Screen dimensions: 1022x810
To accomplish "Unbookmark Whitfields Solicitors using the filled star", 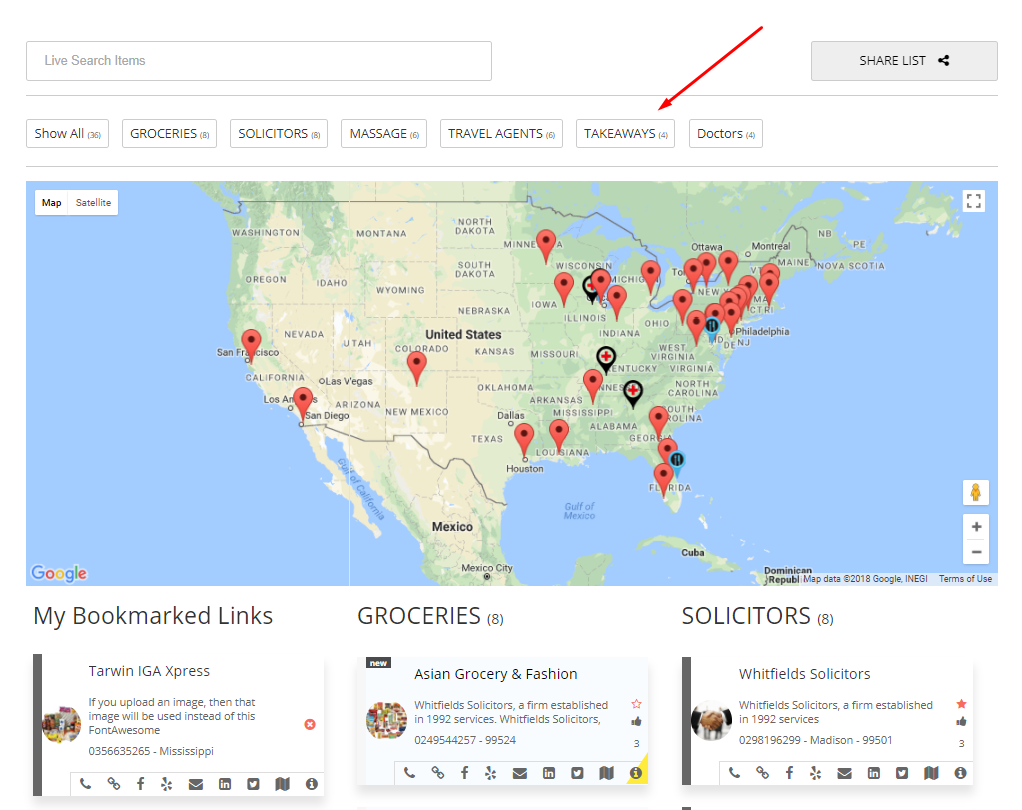I will pyautogui.click(x=961, y=704).
